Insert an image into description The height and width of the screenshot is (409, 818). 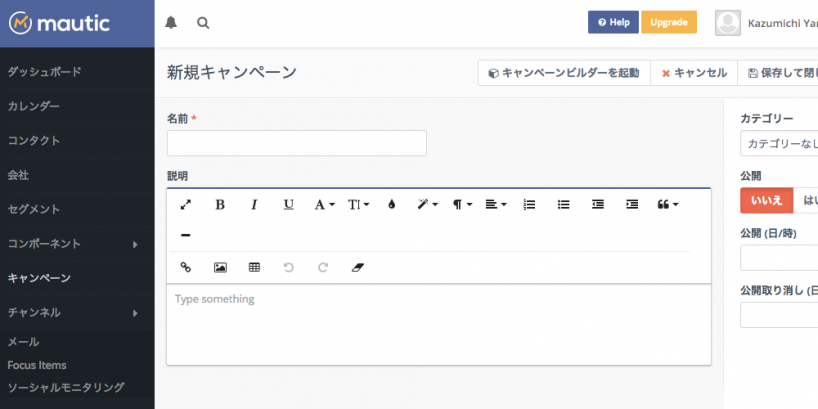220,267
